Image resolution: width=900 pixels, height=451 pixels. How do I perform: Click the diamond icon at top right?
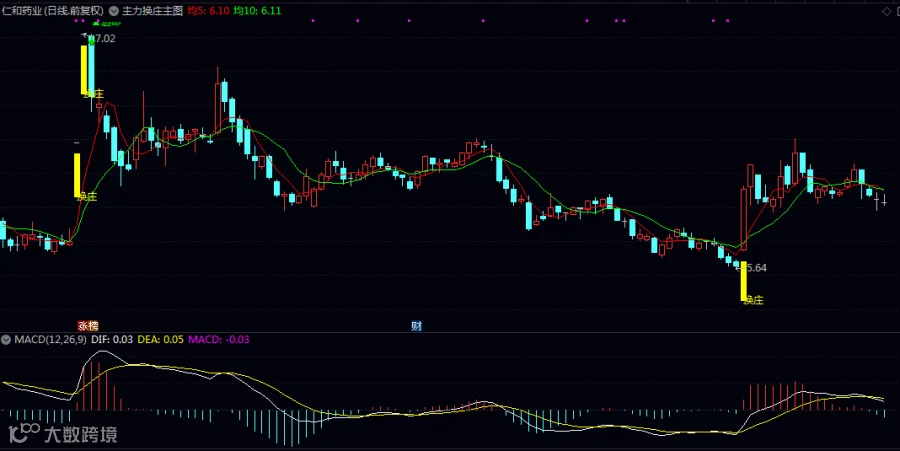tap(887, 11)
